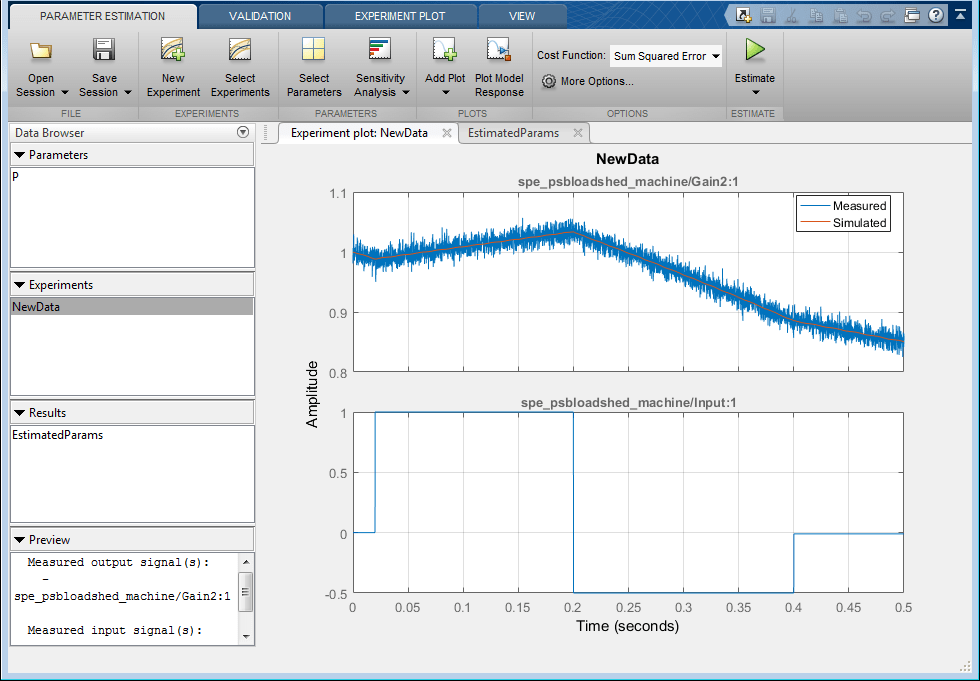Create a New Experiment
The width and height of the screenshot is (980, 681).
point(173,52)
